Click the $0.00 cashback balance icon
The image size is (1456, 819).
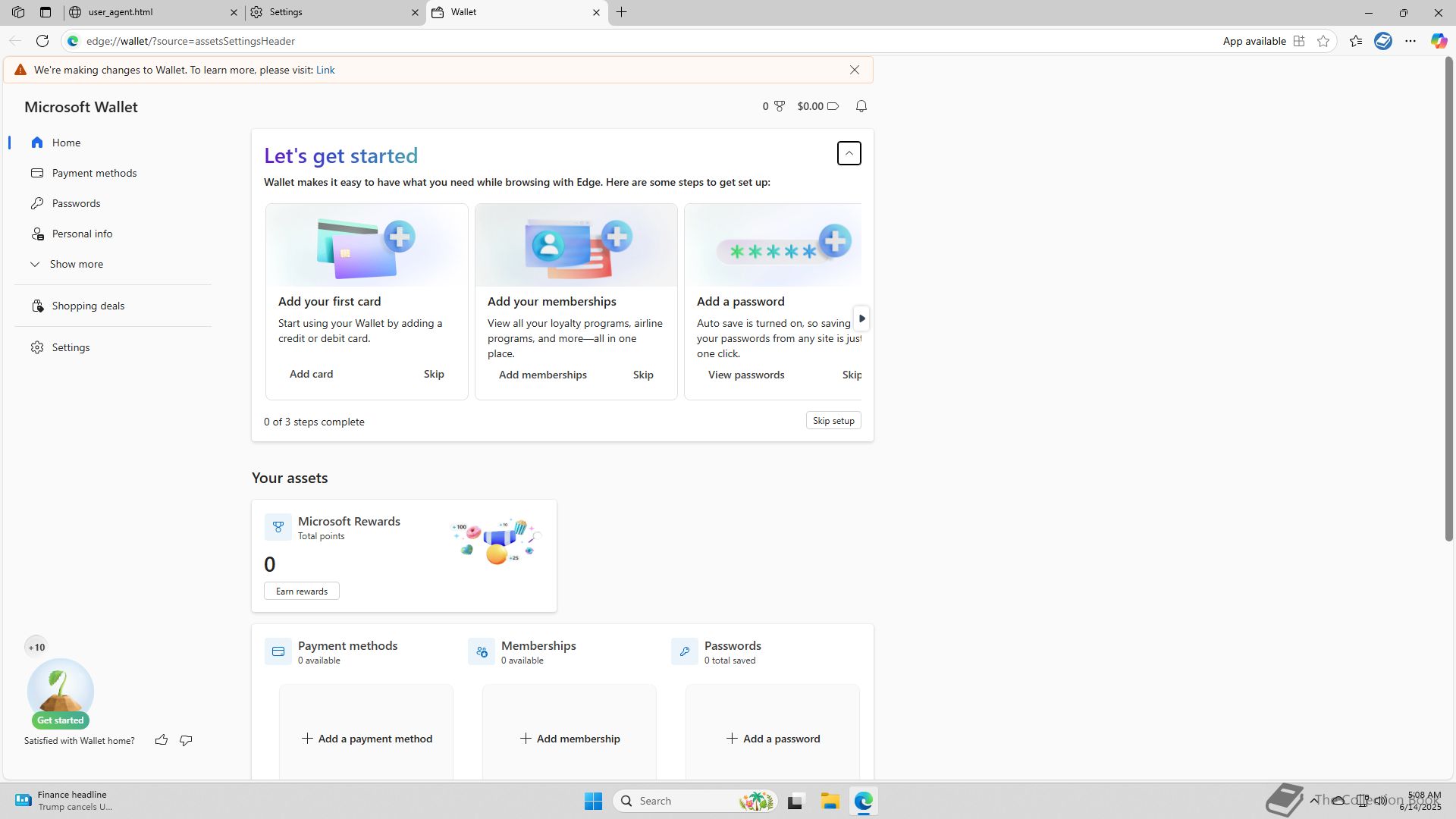point(832,106)
